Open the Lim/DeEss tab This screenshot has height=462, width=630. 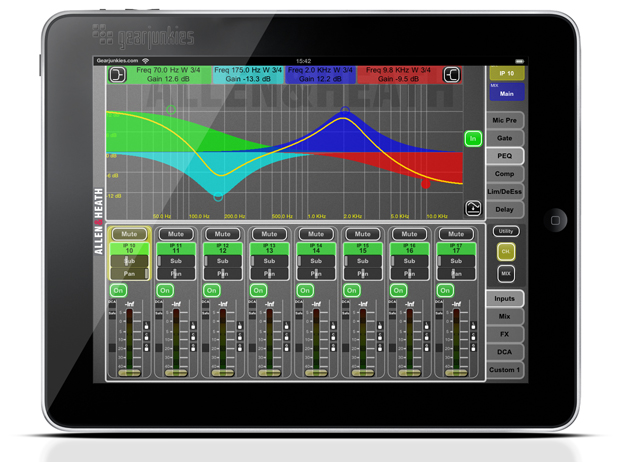tap(505, 192)
